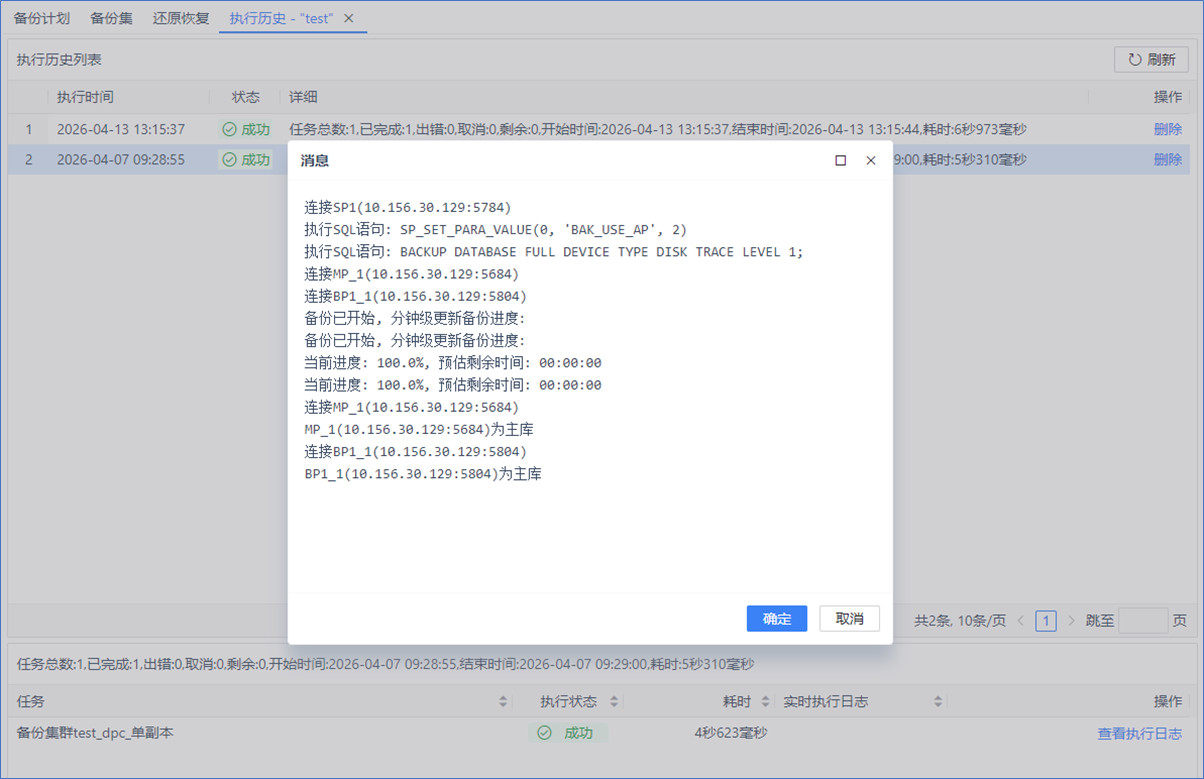Click the 连接SP1(10.156.30.129:5784) log line
This screenshot has height=779, width=1204.
(x=408, y=208)
